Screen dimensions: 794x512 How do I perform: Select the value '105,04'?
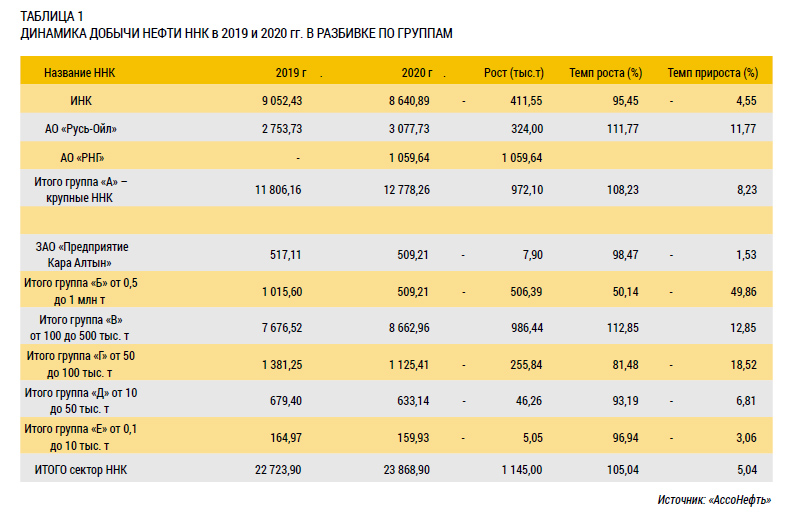pos(623,470)
